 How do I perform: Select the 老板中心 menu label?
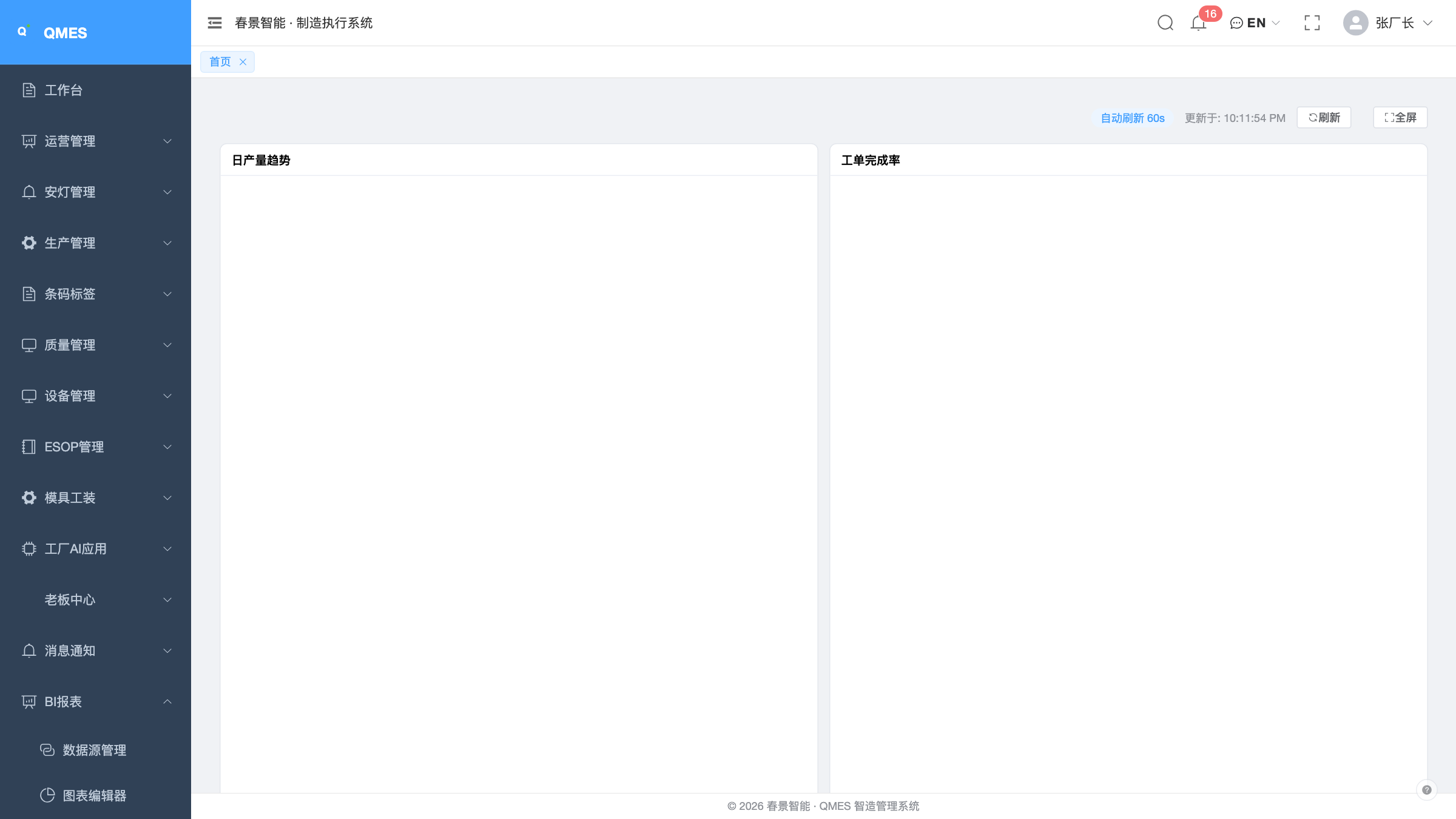[x=70, y=599]
